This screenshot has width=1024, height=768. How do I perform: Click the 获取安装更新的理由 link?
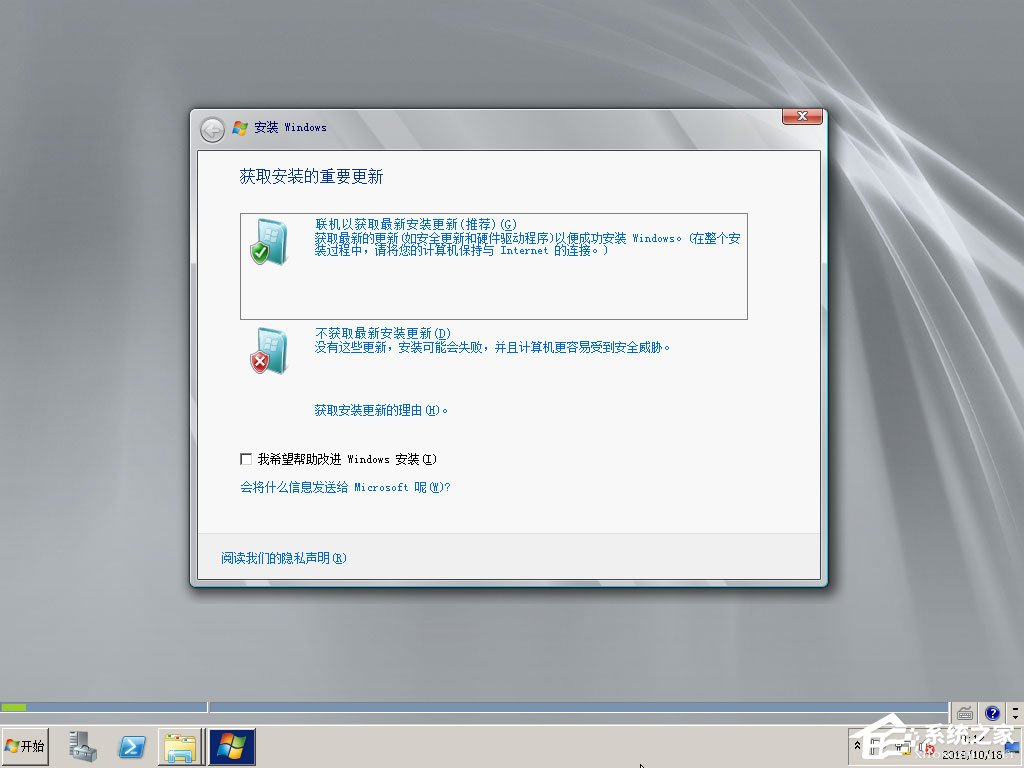[377, 410]
